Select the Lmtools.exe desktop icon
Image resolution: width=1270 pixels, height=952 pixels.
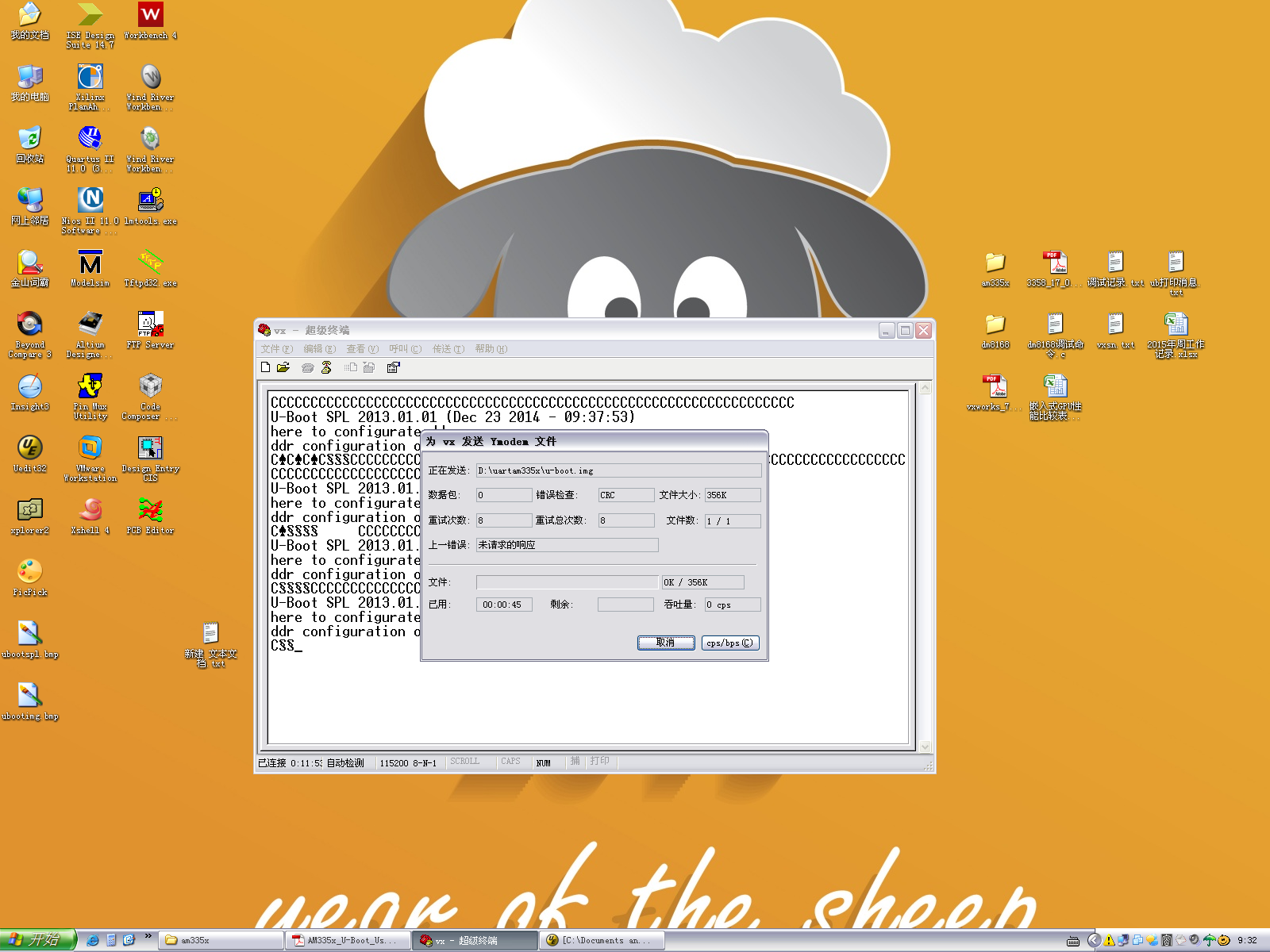point(150,207)
